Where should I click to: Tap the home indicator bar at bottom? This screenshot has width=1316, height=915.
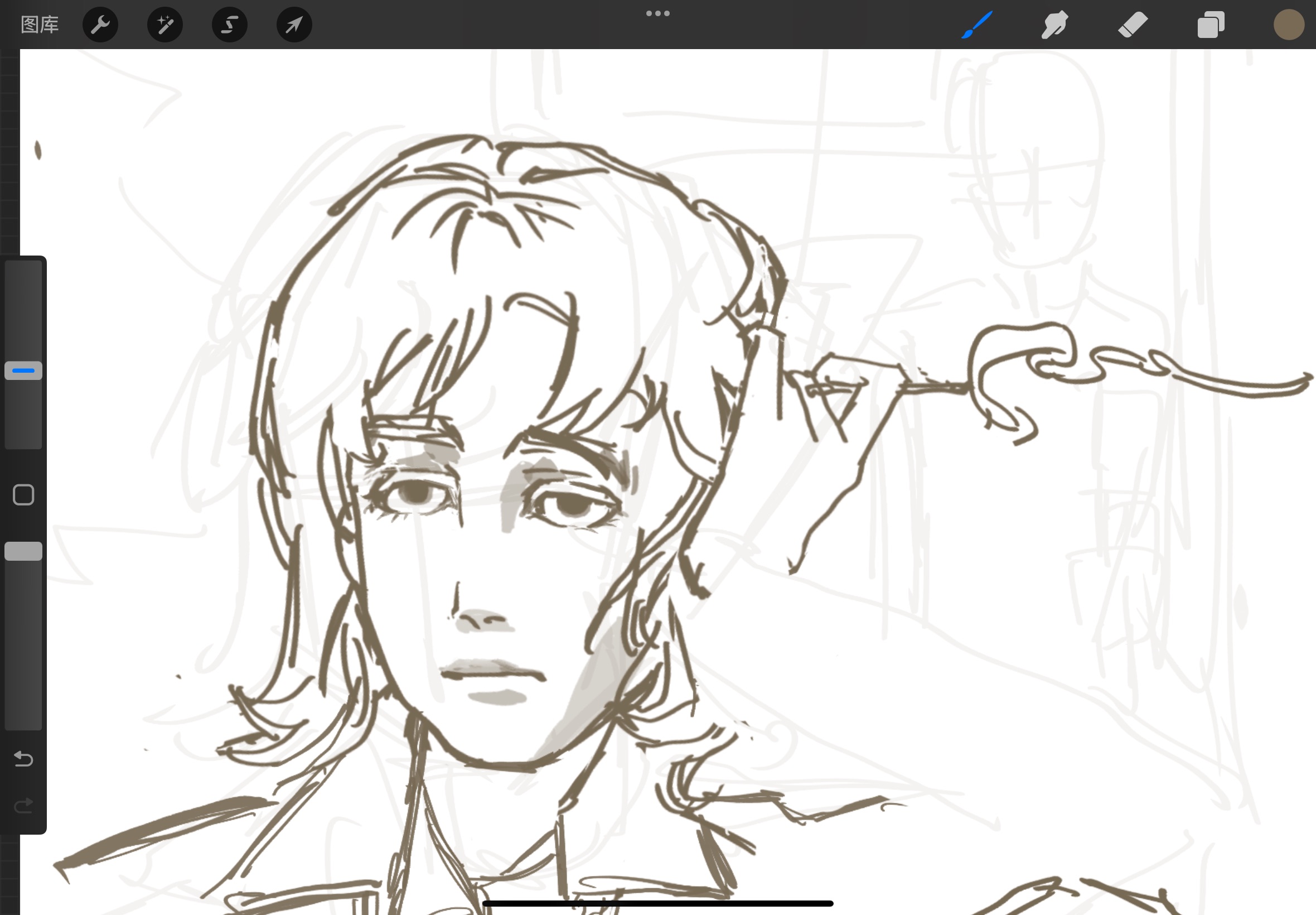657,903
